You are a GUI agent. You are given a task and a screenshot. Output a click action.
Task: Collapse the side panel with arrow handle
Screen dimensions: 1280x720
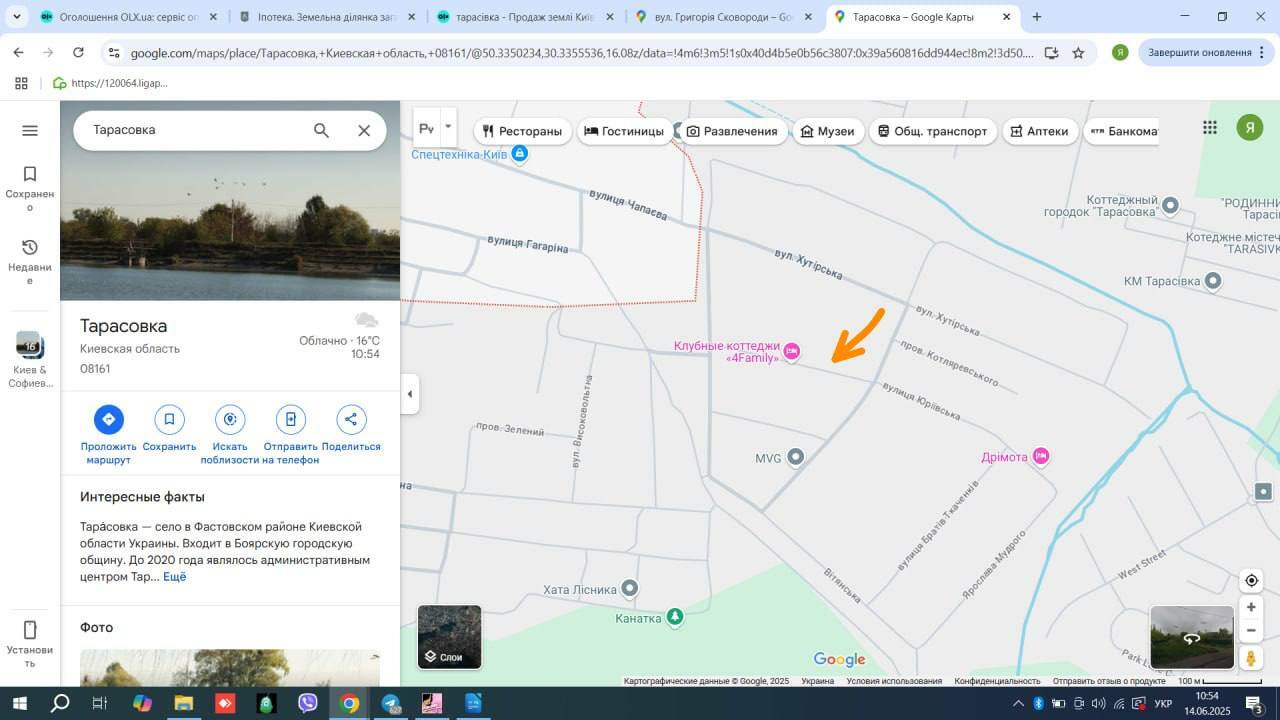409,394
